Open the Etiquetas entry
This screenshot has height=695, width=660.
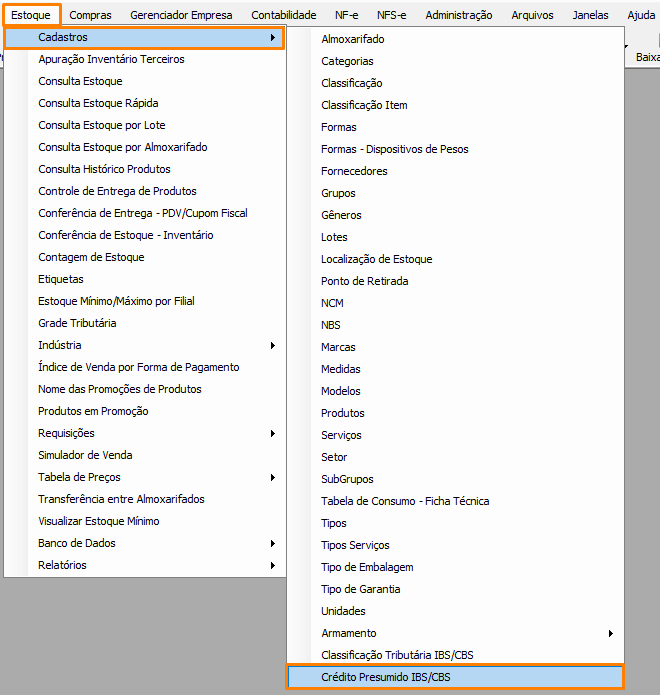coord(144,279)
